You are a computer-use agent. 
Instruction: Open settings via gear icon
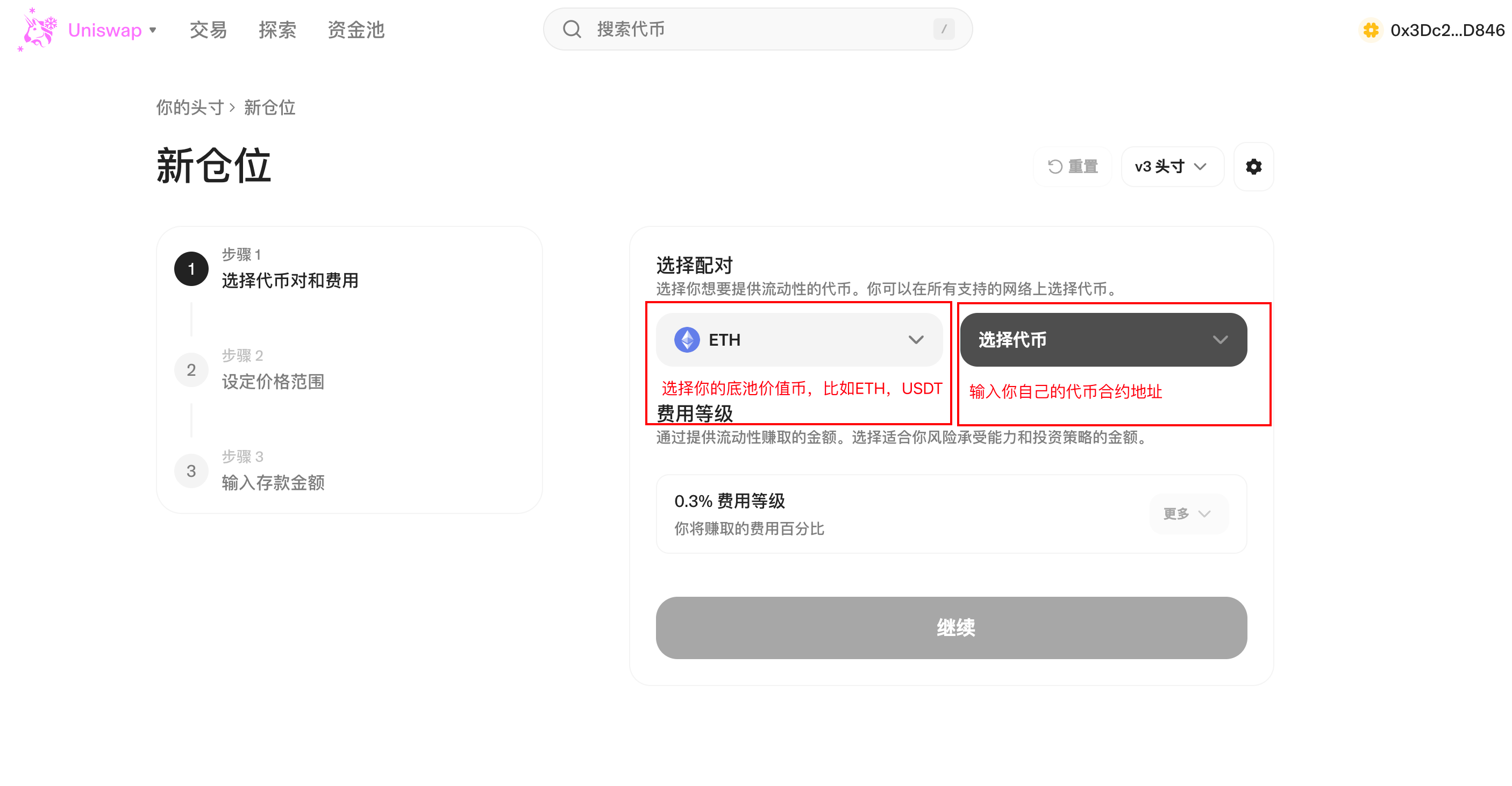pos(1253,167)
